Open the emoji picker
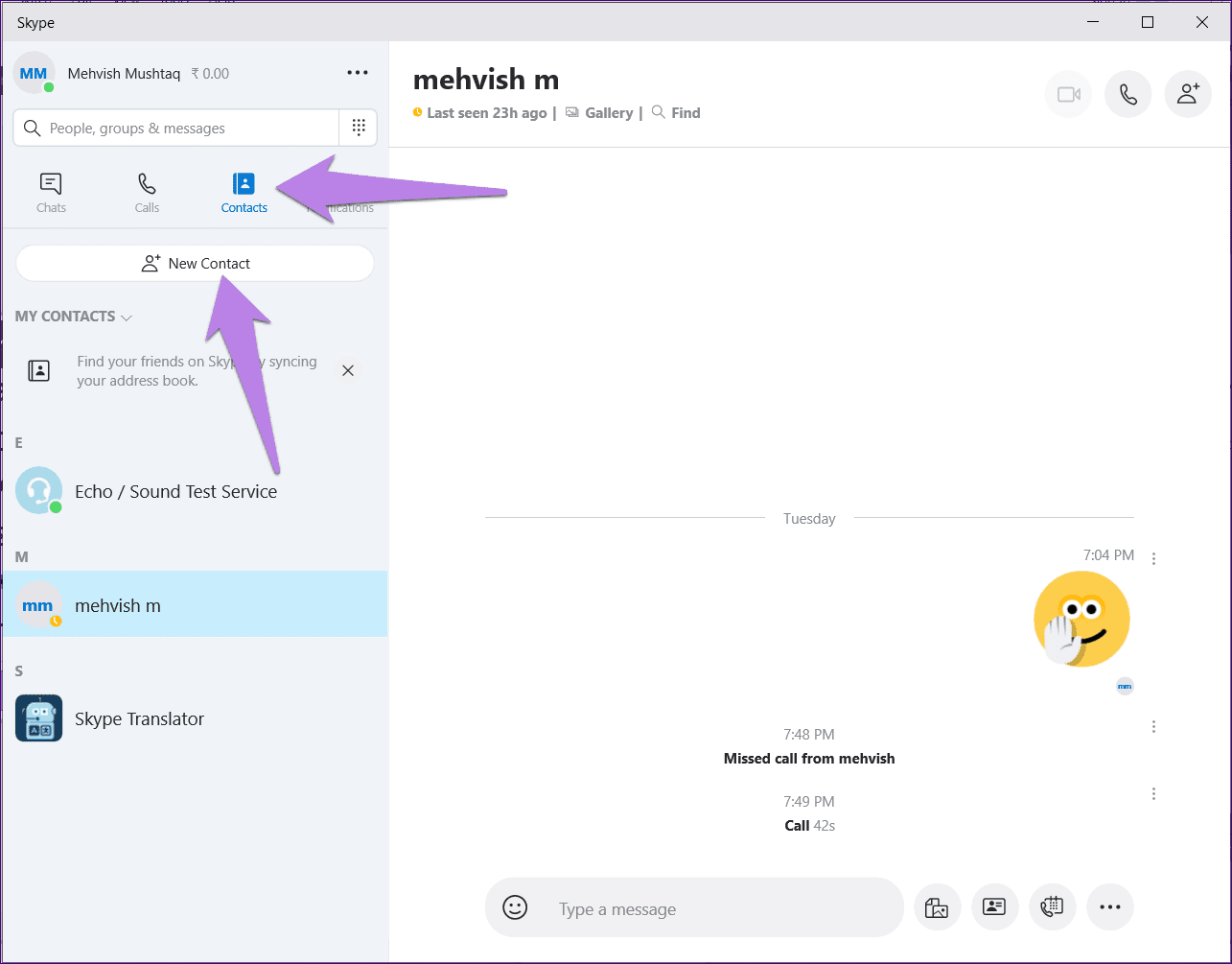Image resolution: width=1232 pixels, height=964 pixels. coord(515,907)
